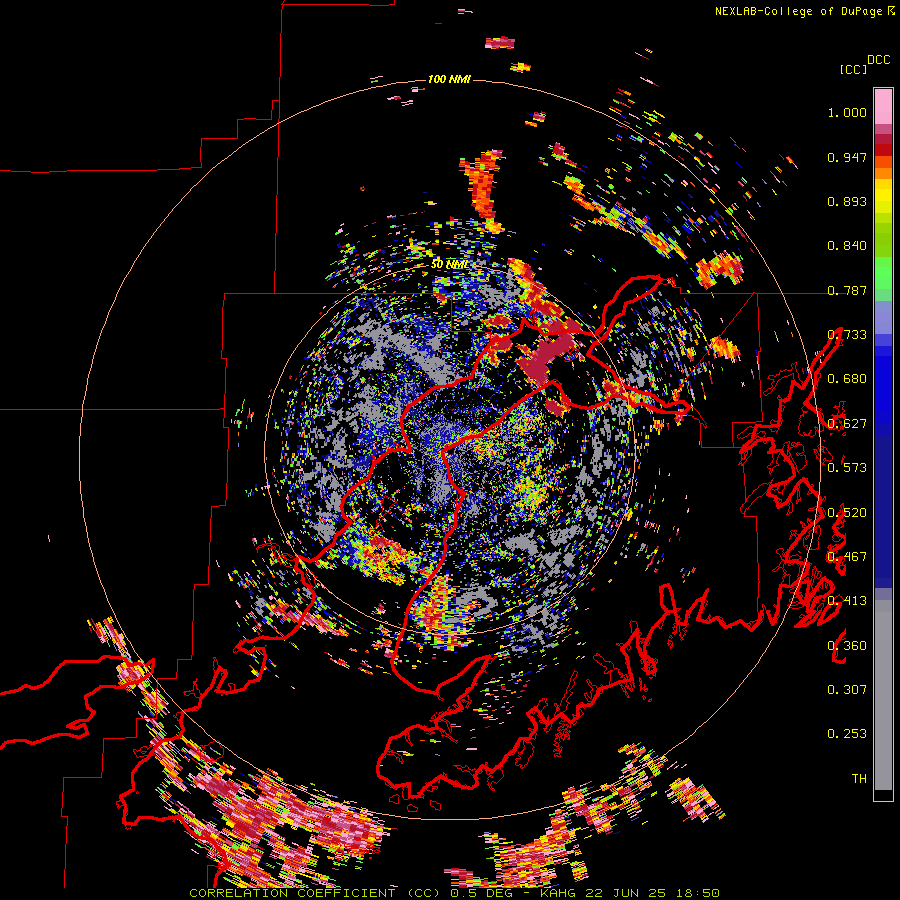This screenshot has height=900, width=900.
Task: Select the 0.627 scale value
Action: click(x=847, y=424)
